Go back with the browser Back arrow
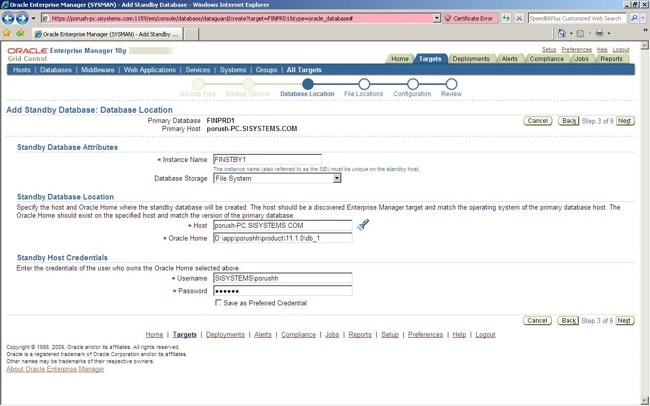Viewport: 650px width, 406px height. tap(8, 18)
